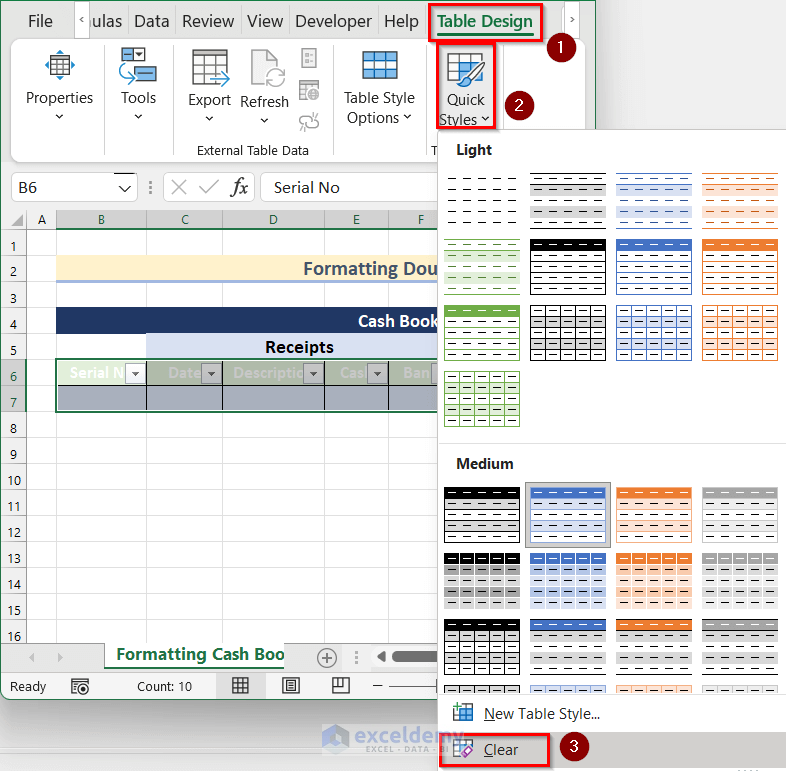Open the File tab
The height and width of the screenshot is (771, 786).
tap(40, 21)
